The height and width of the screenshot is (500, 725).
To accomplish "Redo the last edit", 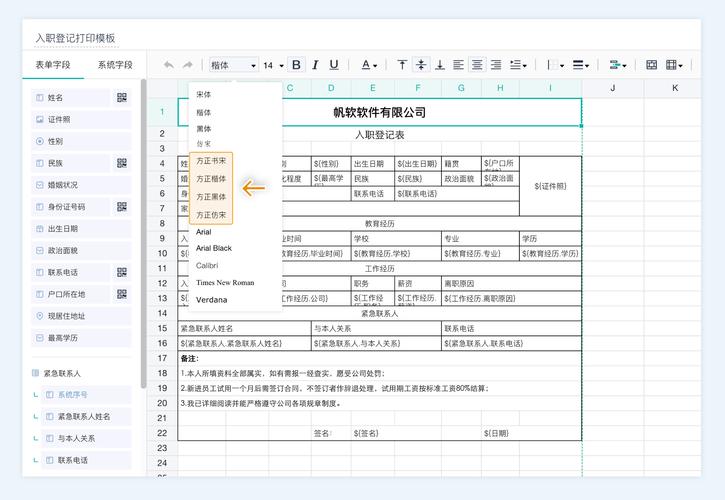I will coord(187,65).
